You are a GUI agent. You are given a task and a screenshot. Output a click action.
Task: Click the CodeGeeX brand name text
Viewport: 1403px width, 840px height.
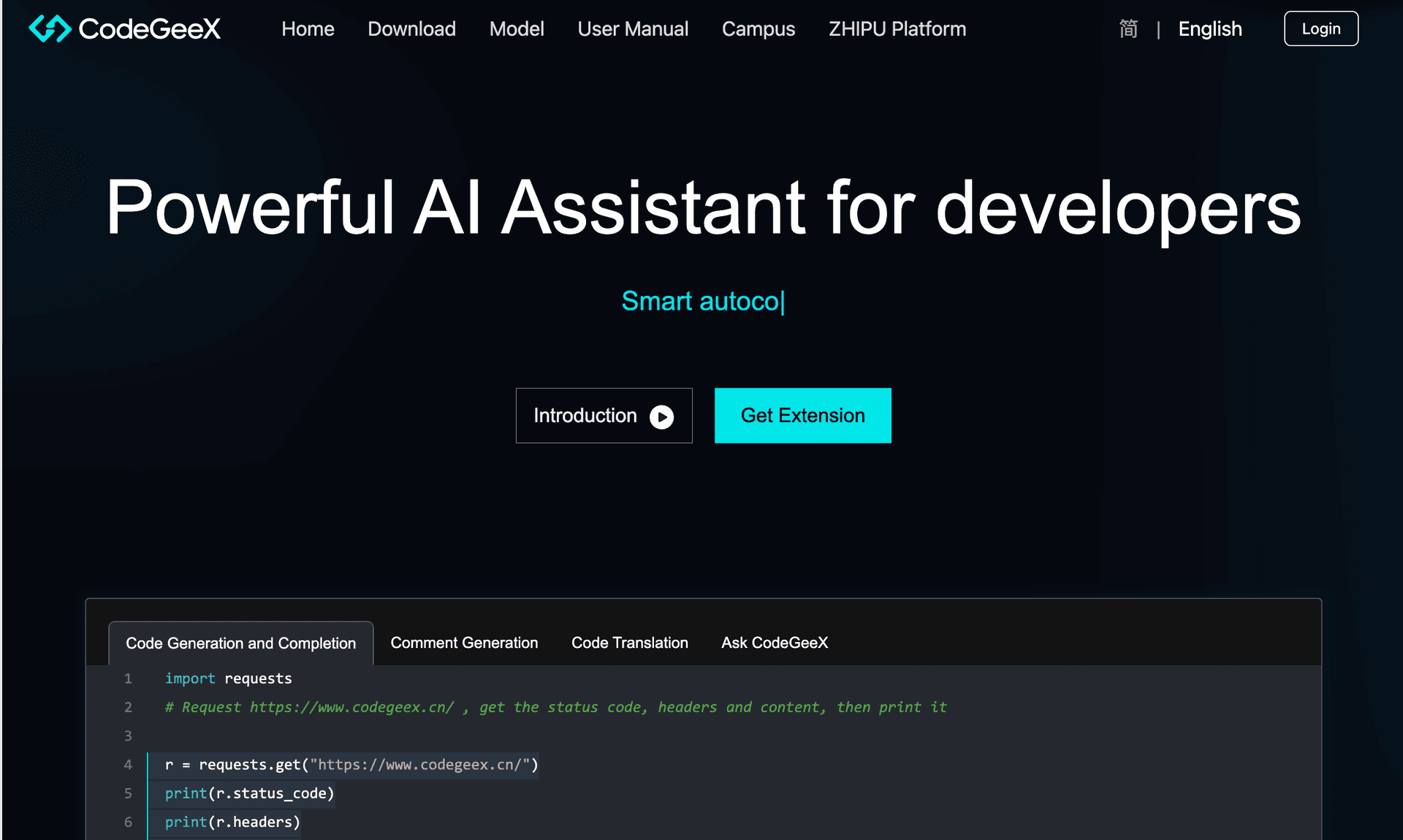coord(149,28)
